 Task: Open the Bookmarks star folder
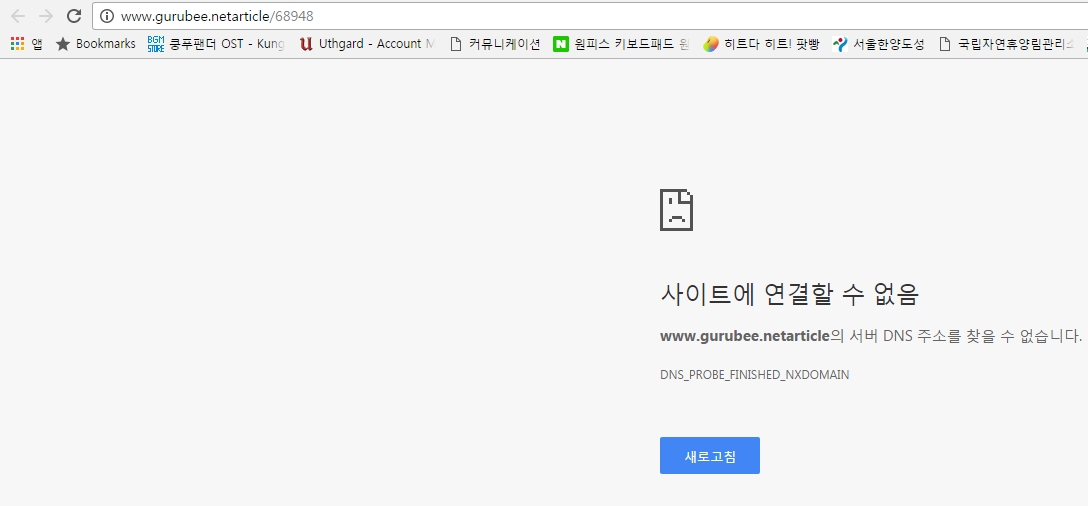tap(95, 44)
